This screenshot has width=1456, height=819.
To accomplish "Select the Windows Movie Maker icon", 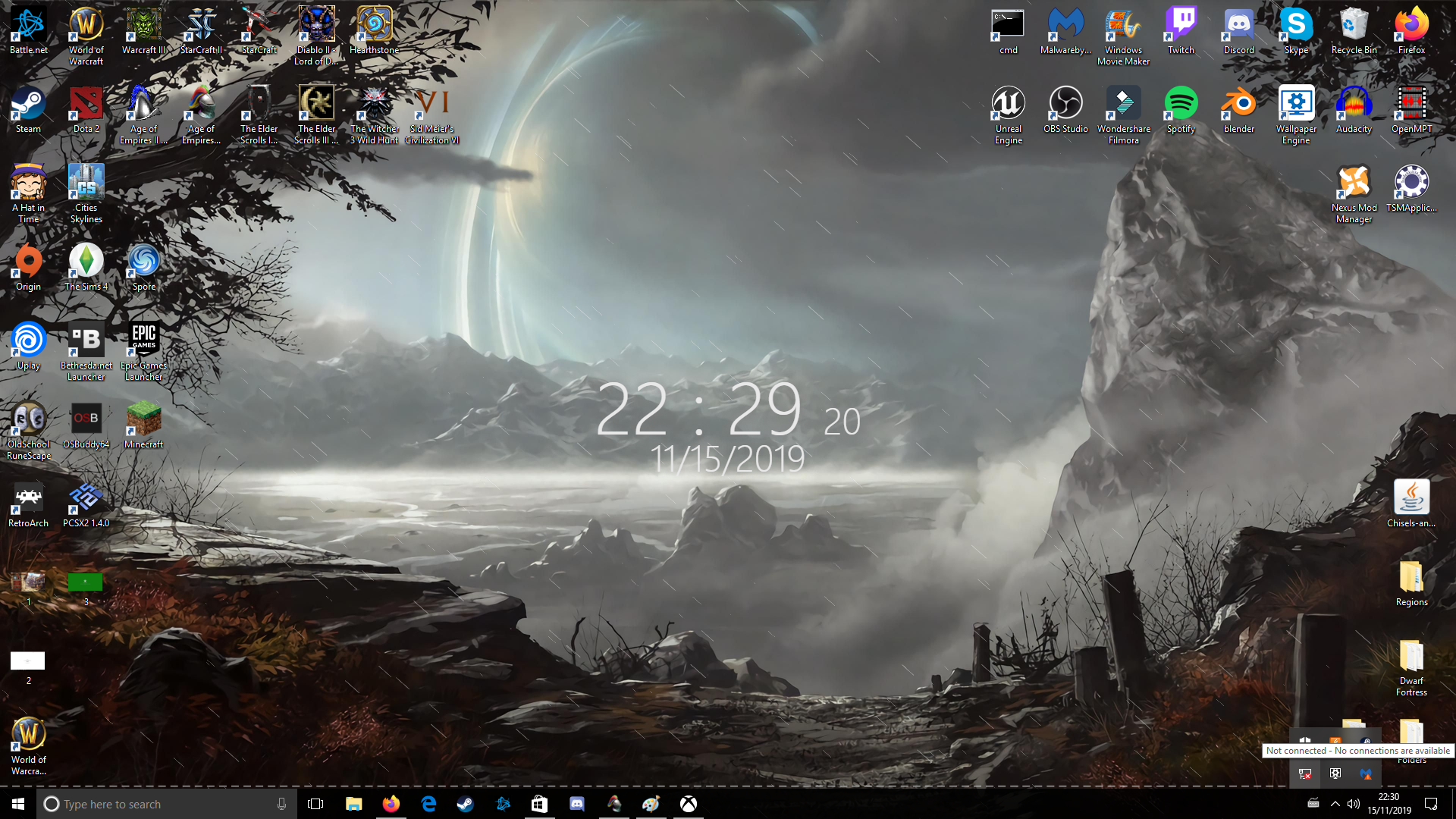I will tap(1124, 37).
